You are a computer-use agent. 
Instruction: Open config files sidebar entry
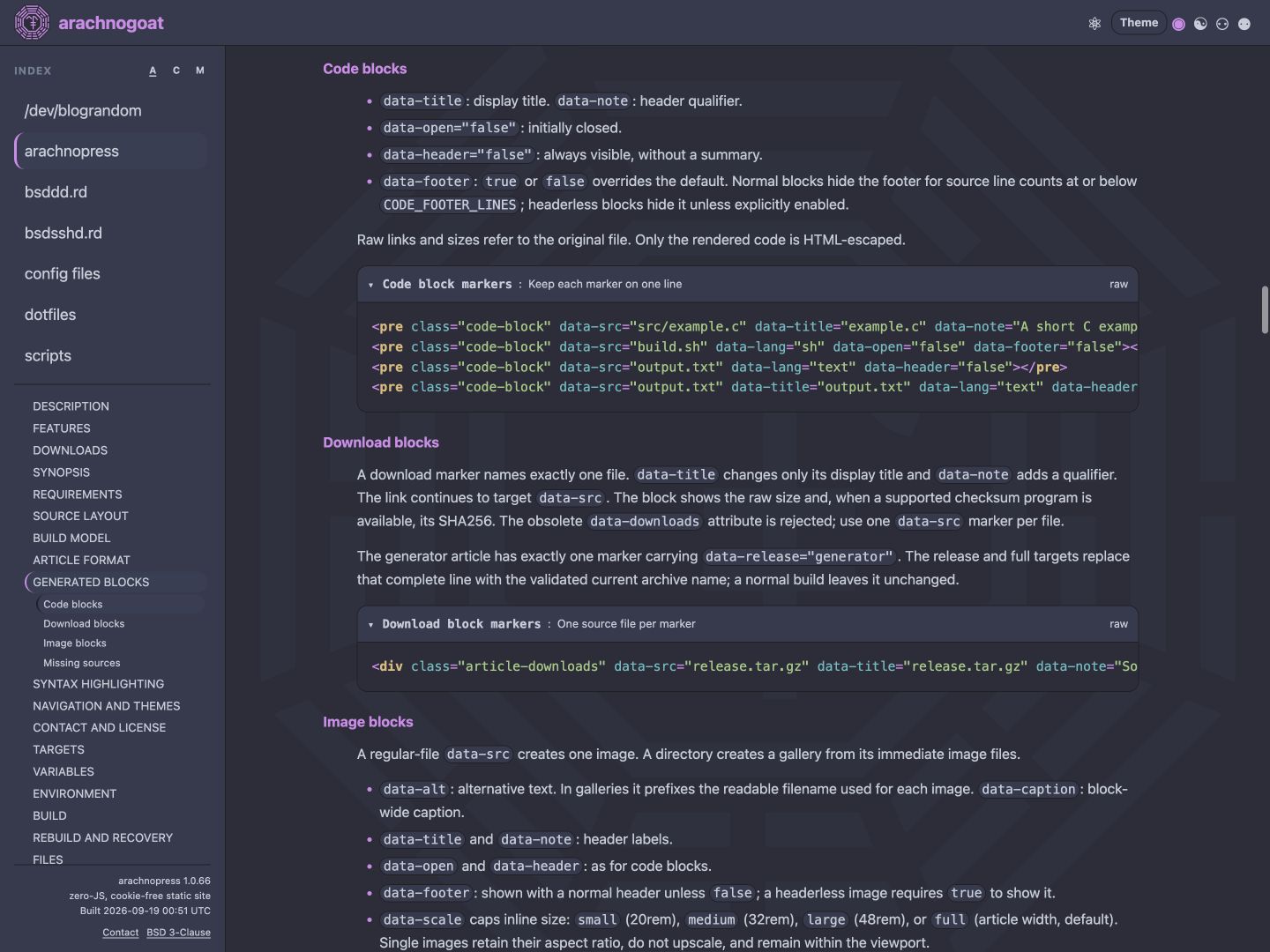click(x=111, y=273)
